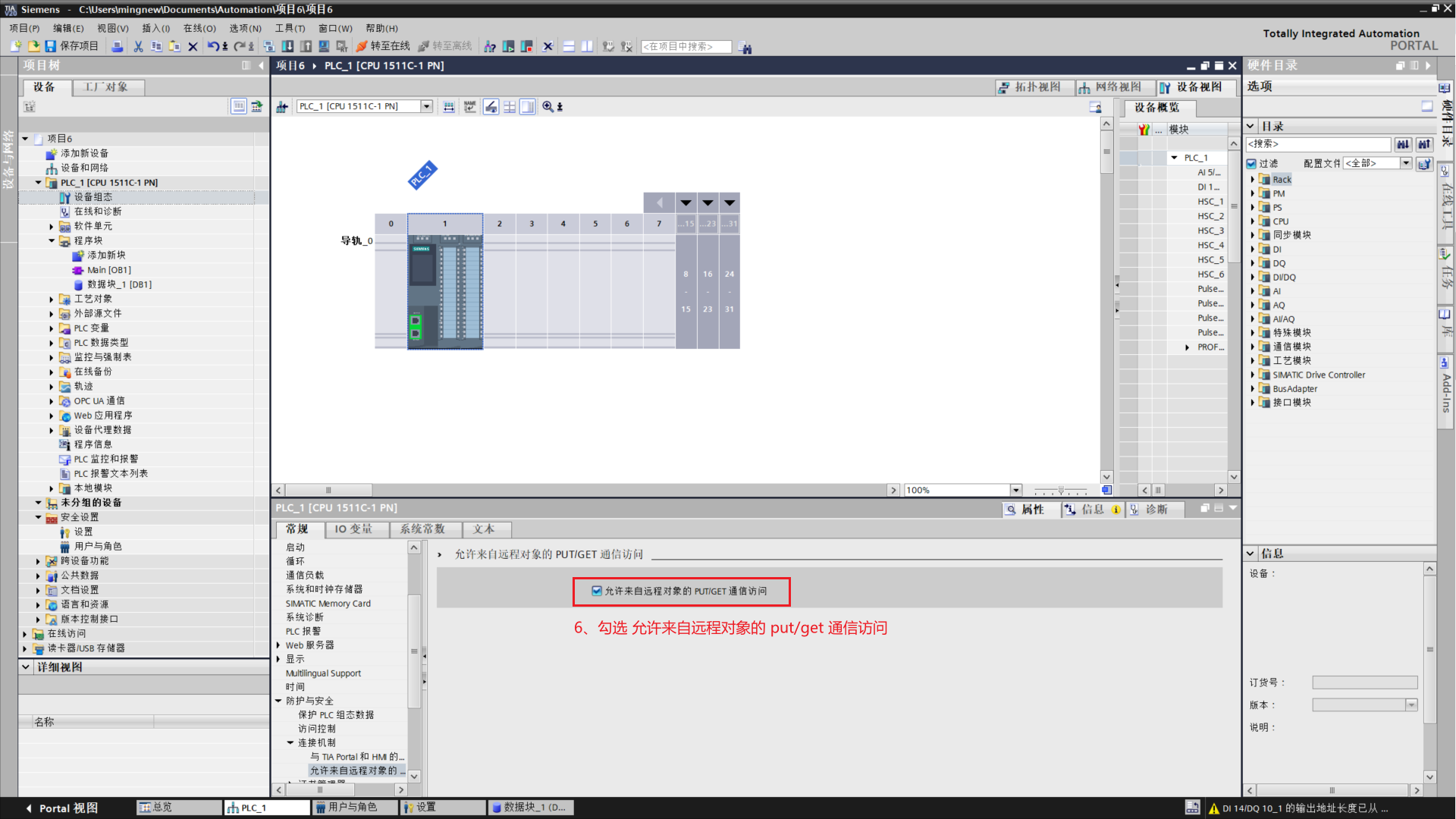
Task: Click the project search input field
Action: 686,47
